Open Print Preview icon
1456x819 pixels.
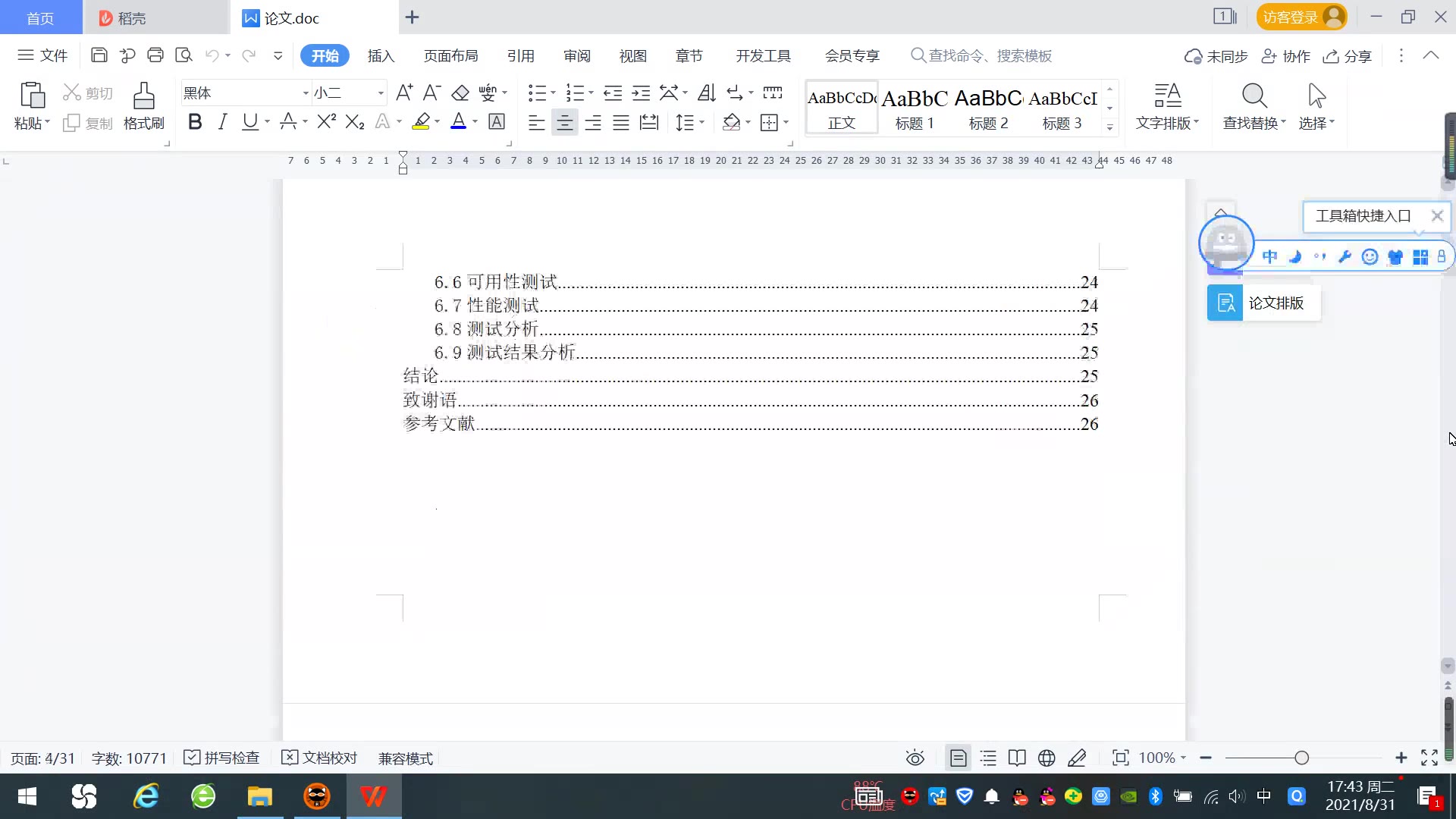coord(184,55)
